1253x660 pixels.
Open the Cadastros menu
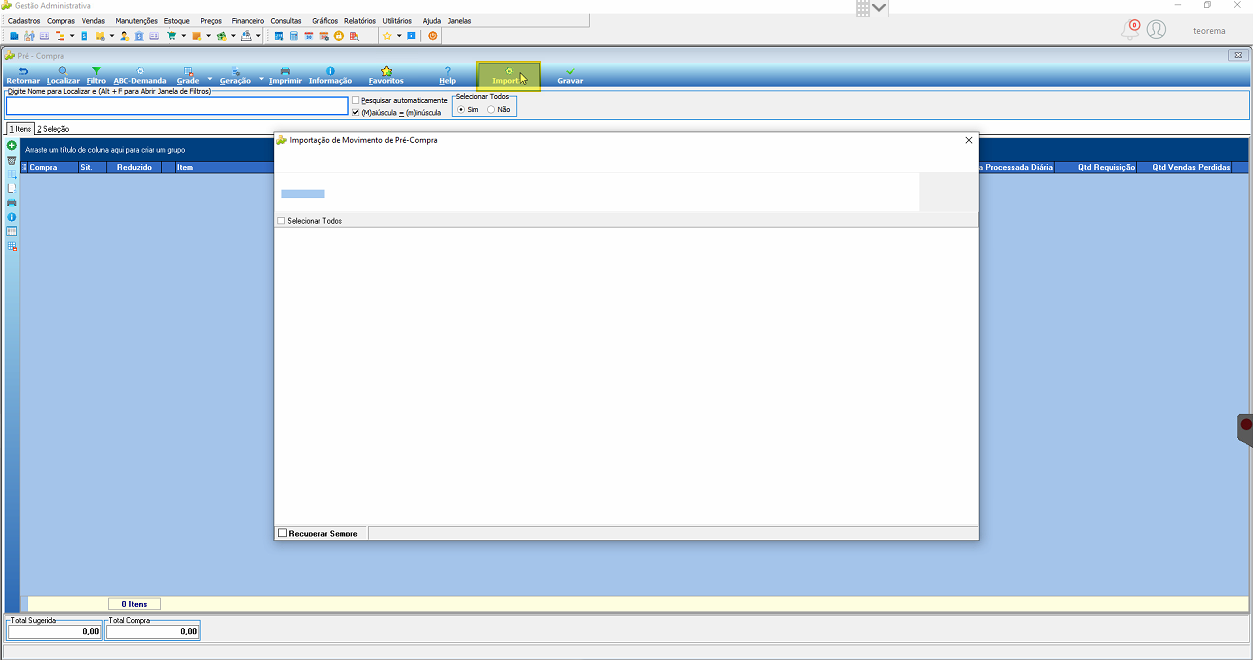point(24,20)
